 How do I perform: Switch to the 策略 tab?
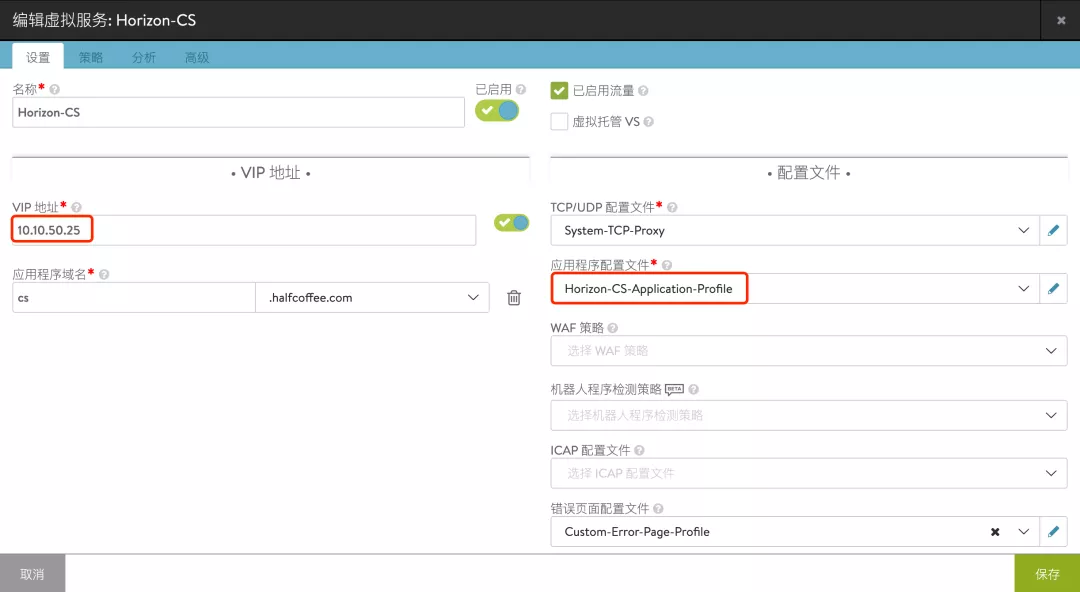[90, 57]
